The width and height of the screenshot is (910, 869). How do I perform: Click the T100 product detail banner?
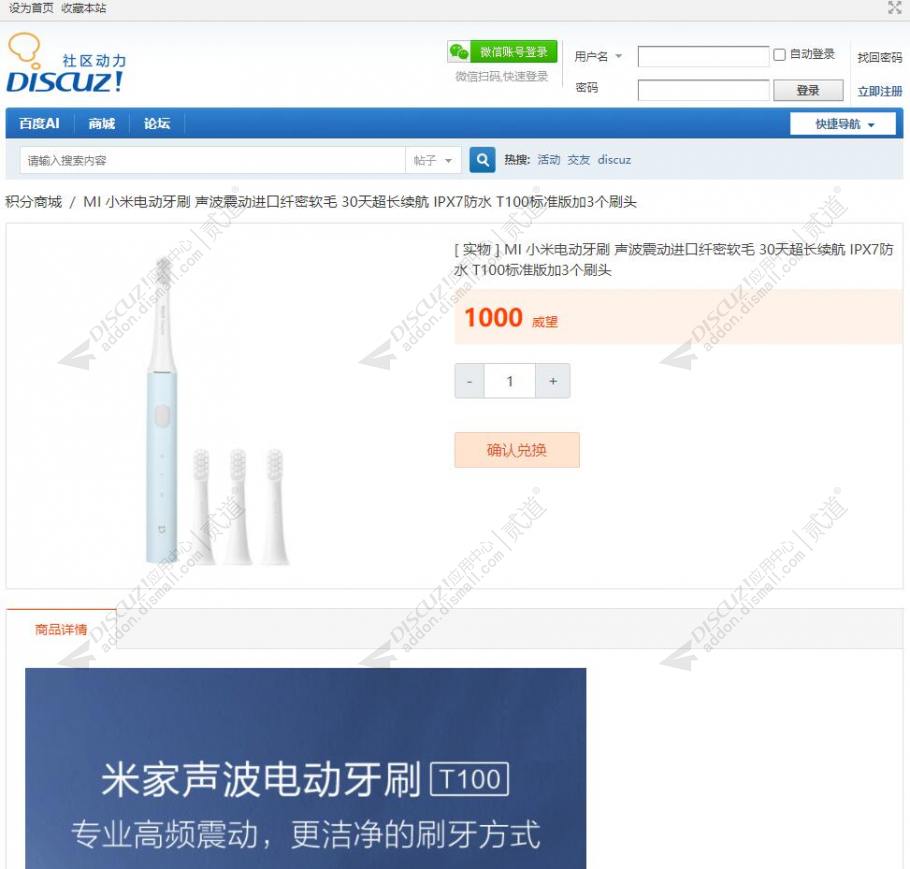pyautogui.click(x=305, y=768)
